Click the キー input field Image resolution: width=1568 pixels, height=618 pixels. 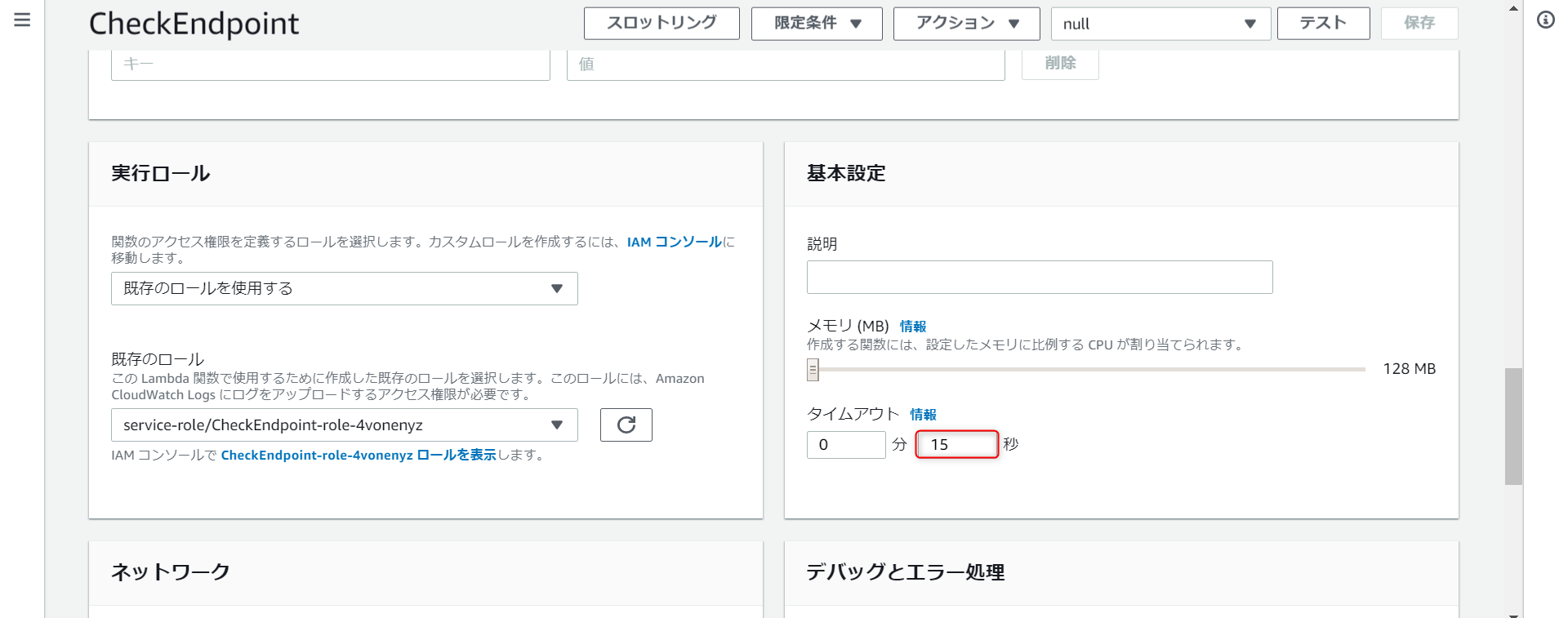point(330,64)
